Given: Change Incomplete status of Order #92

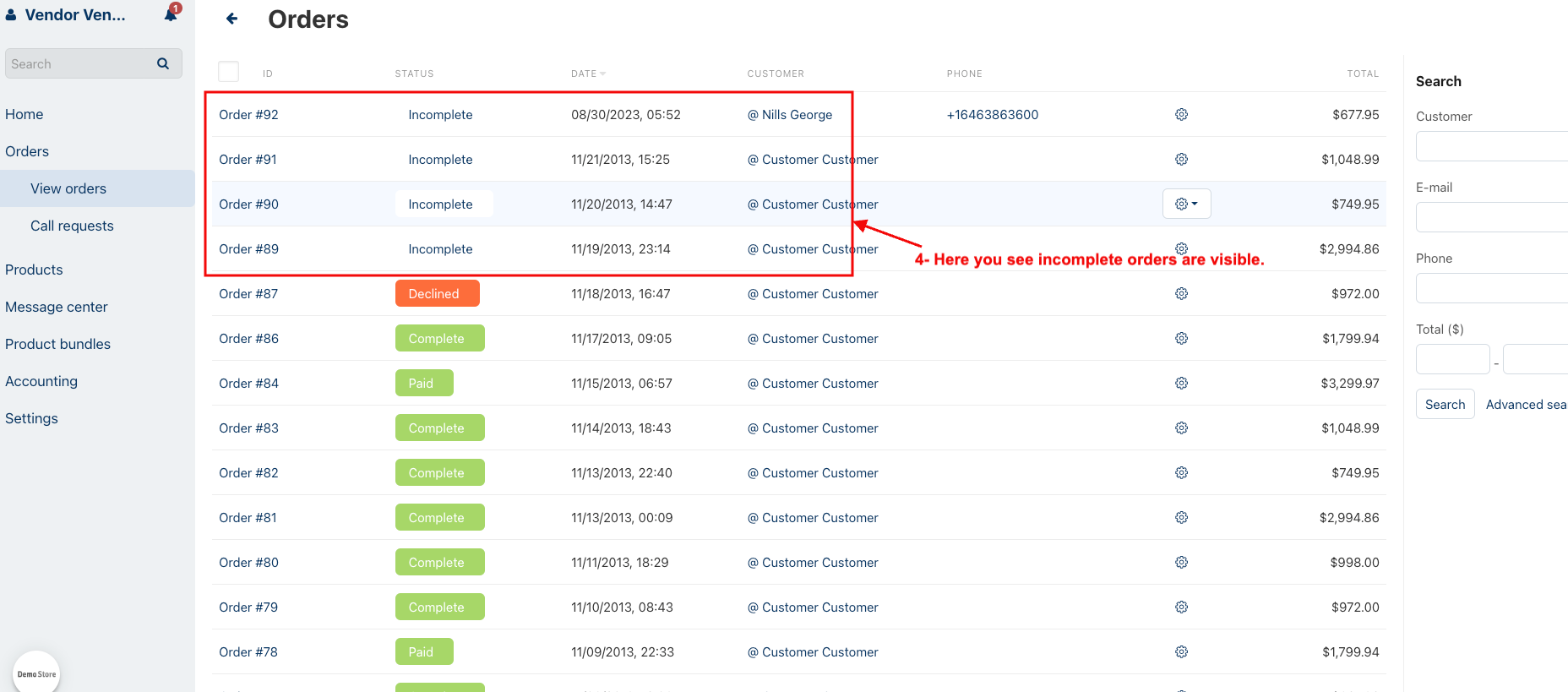Looking at the screenshot, I should (x=440, y=115).
